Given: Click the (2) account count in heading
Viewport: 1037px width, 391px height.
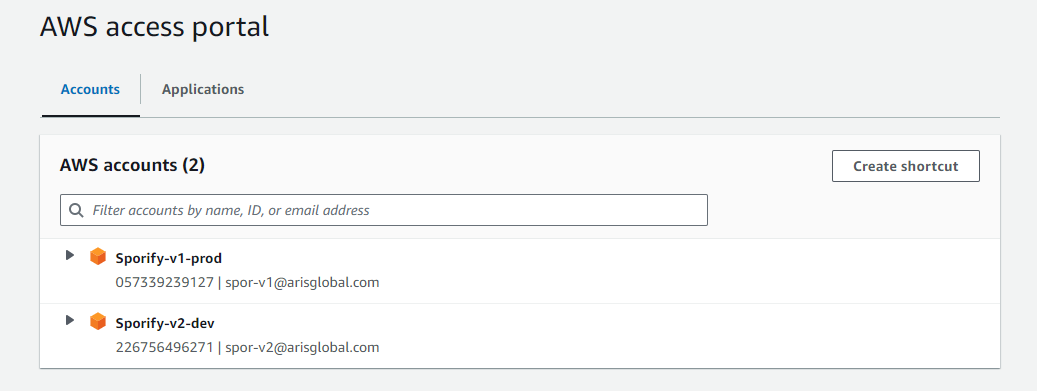Looking at the screenshot, I should 193,165.
